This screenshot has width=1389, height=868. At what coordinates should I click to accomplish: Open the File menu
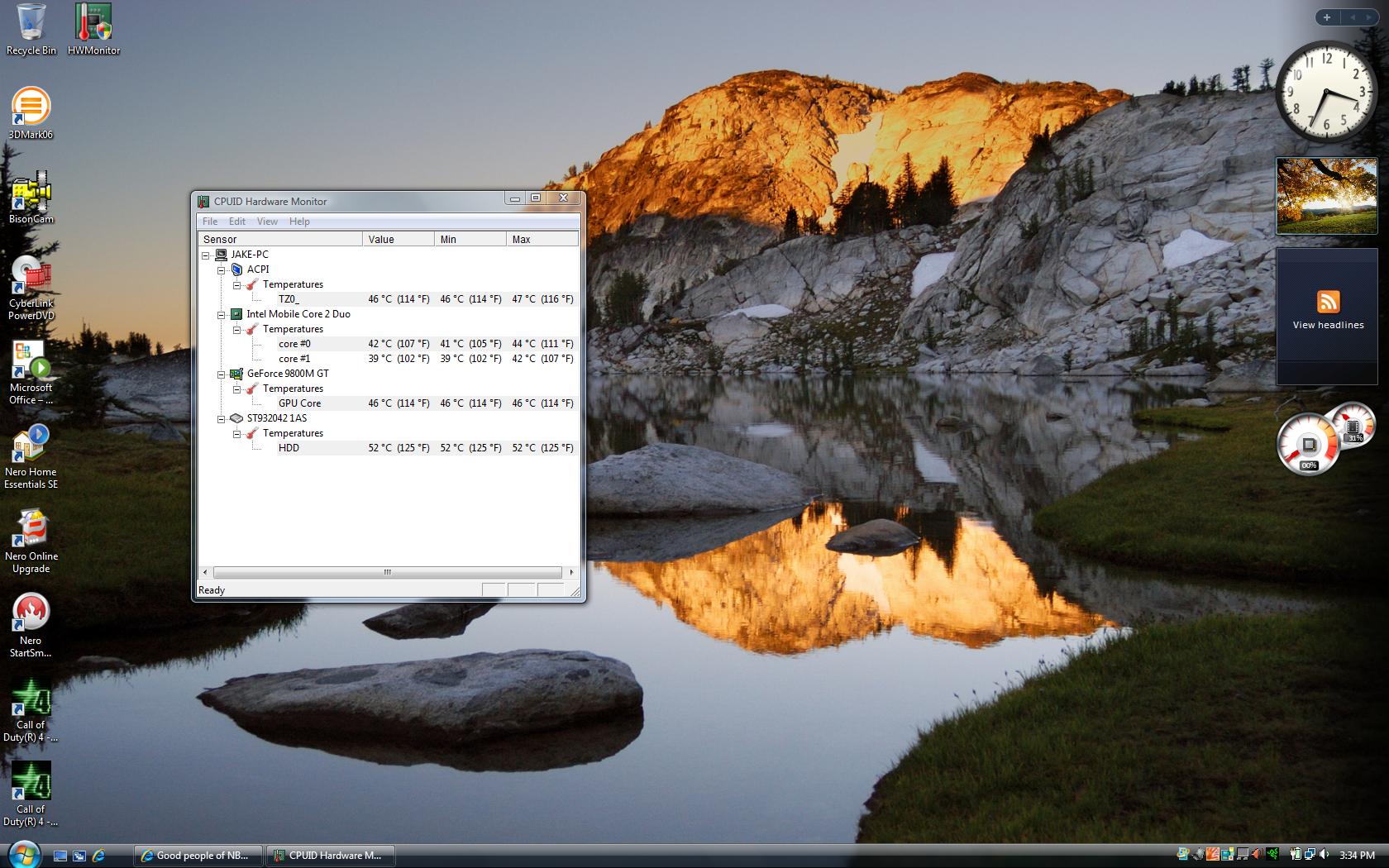pos(210,222)
